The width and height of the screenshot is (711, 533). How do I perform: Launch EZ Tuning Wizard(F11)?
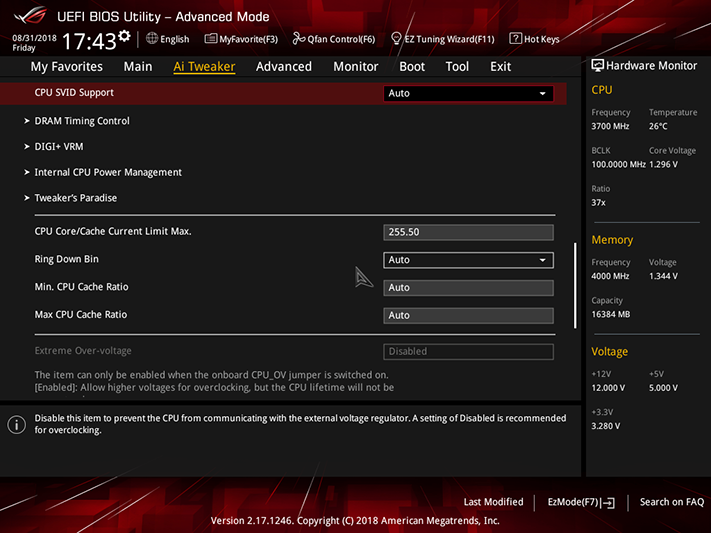click(x=443, y=39)
